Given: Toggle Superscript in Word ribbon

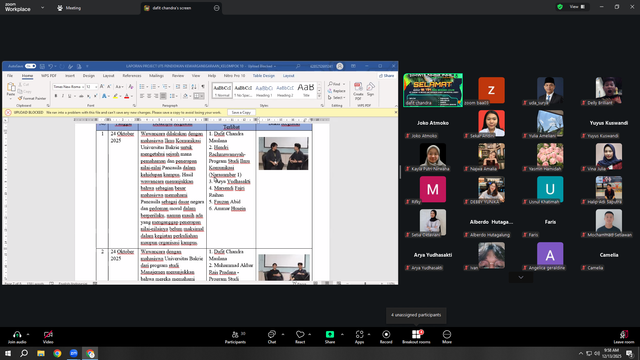Looking at the screenshot, I should (96, 96).
